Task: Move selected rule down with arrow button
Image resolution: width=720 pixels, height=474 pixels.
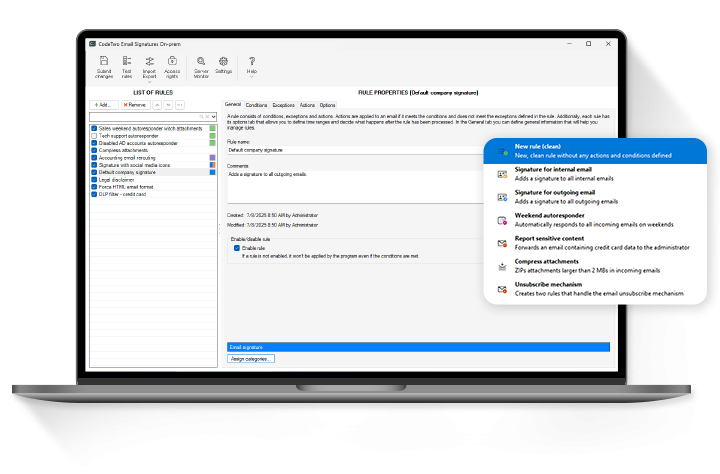Action: [169, 105]
